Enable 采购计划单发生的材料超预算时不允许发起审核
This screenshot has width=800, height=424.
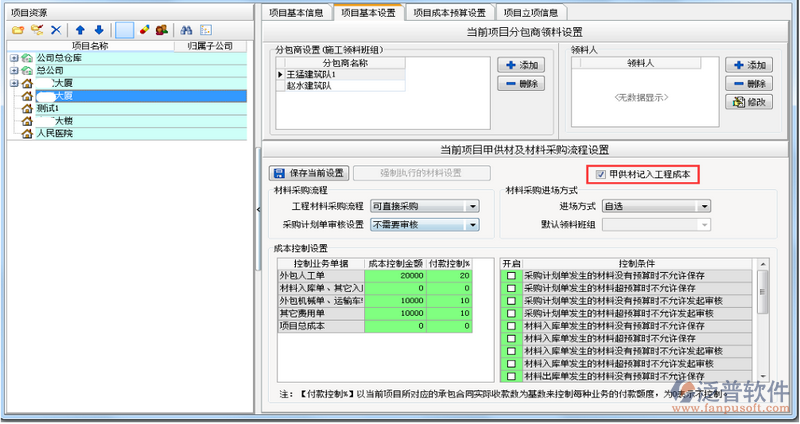pos(511,313)
